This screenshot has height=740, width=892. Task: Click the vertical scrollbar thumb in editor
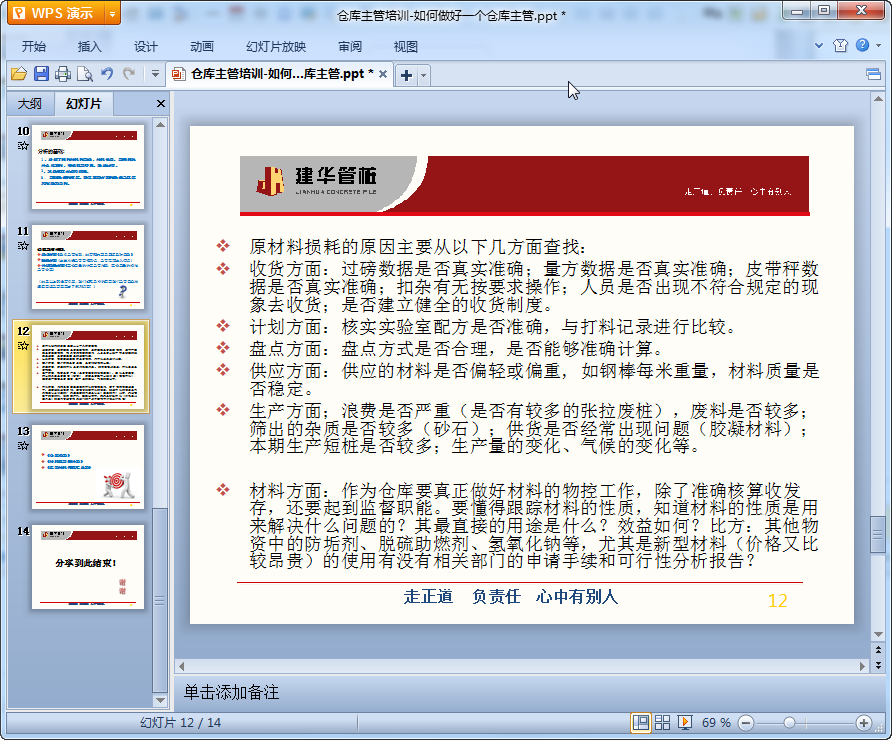click(x=878, y=534)
